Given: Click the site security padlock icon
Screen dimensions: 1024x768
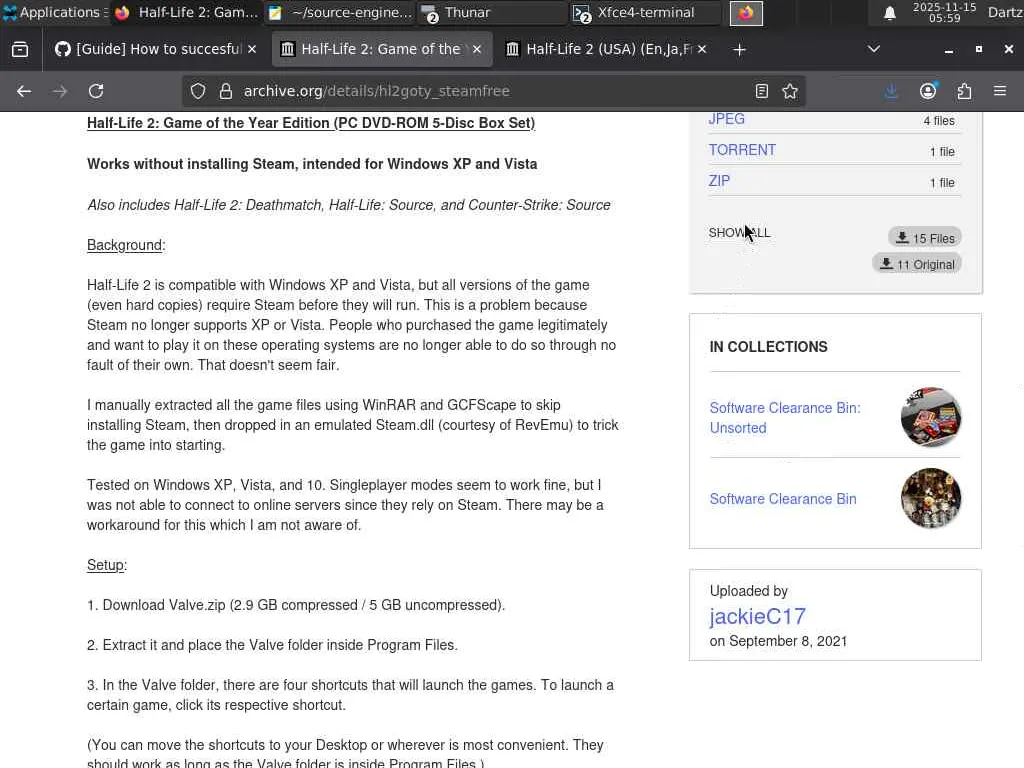Looking at the screenshot, I should [x=226, y=91].
